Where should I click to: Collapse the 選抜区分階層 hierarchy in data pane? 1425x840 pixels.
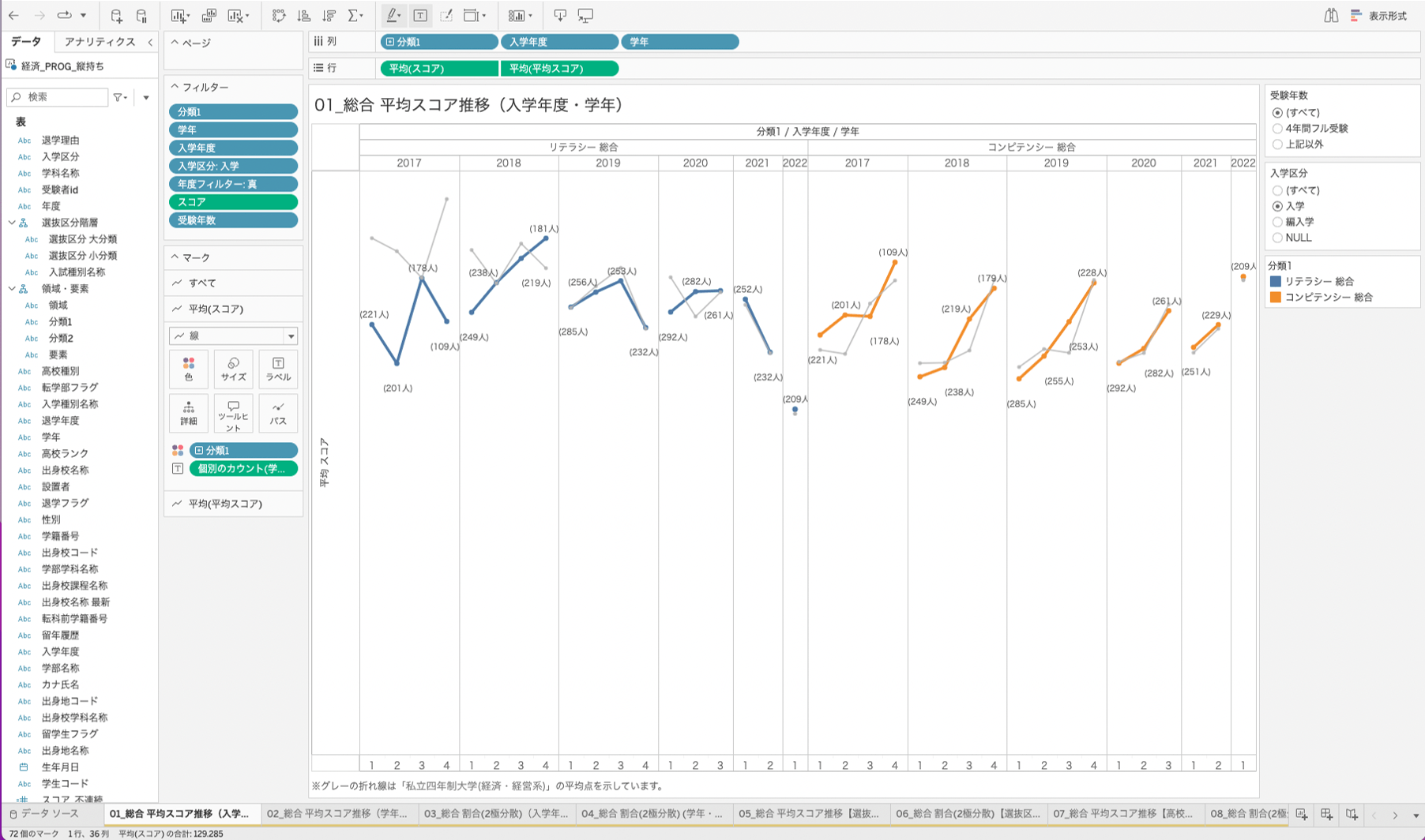click(x=12, y=223)
